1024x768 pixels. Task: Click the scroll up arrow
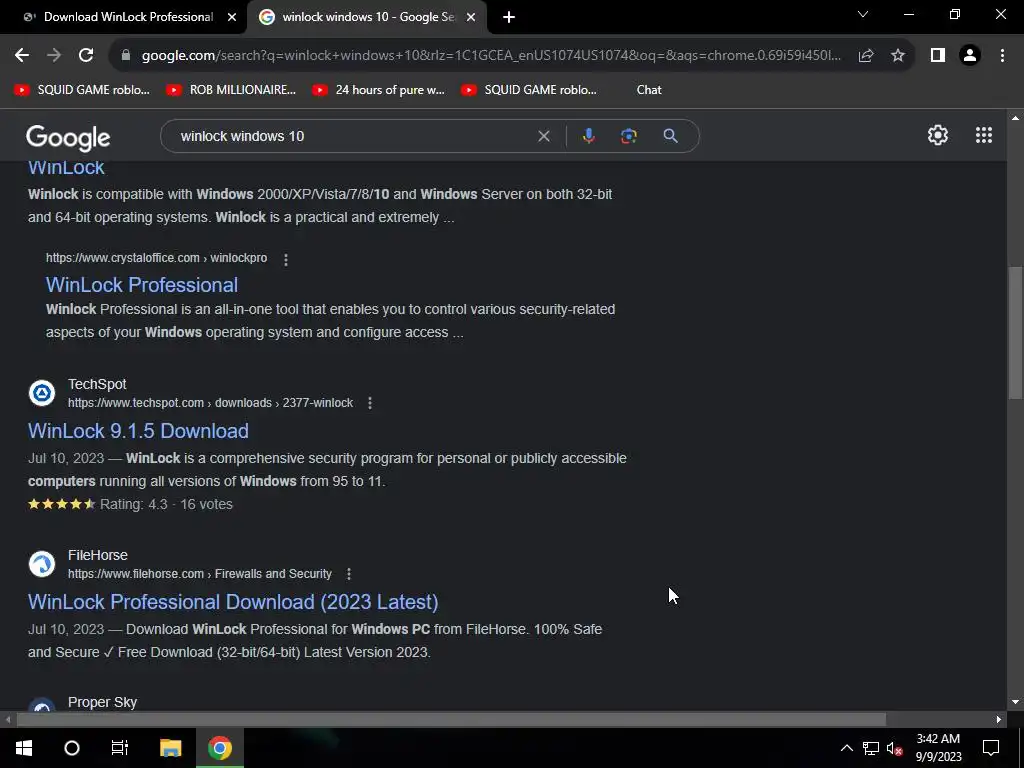pos(1015,118)
